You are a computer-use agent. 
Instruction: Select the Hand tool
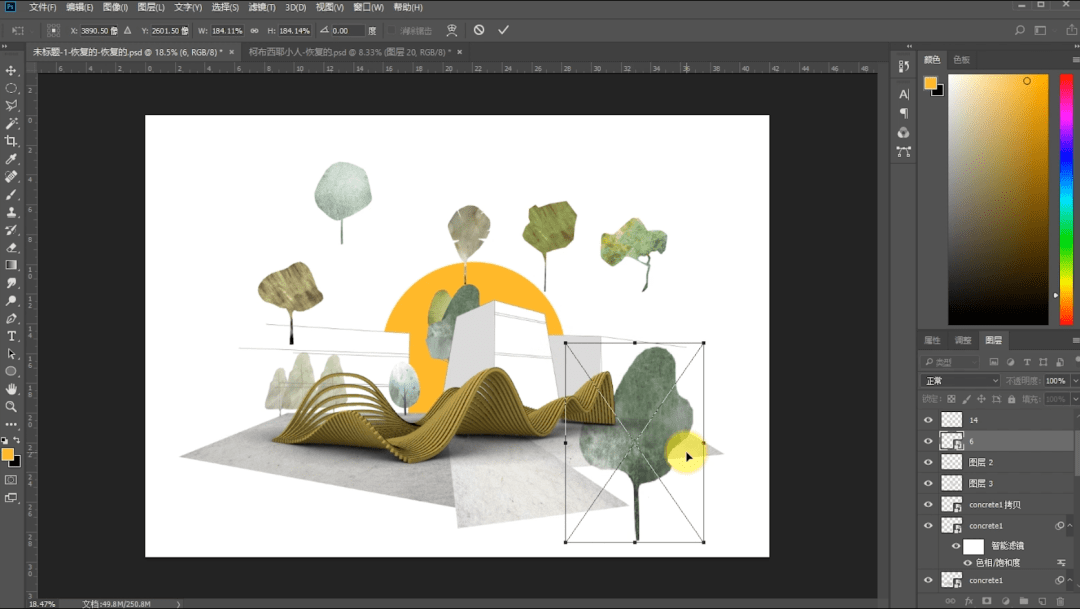tap(11, 389)
